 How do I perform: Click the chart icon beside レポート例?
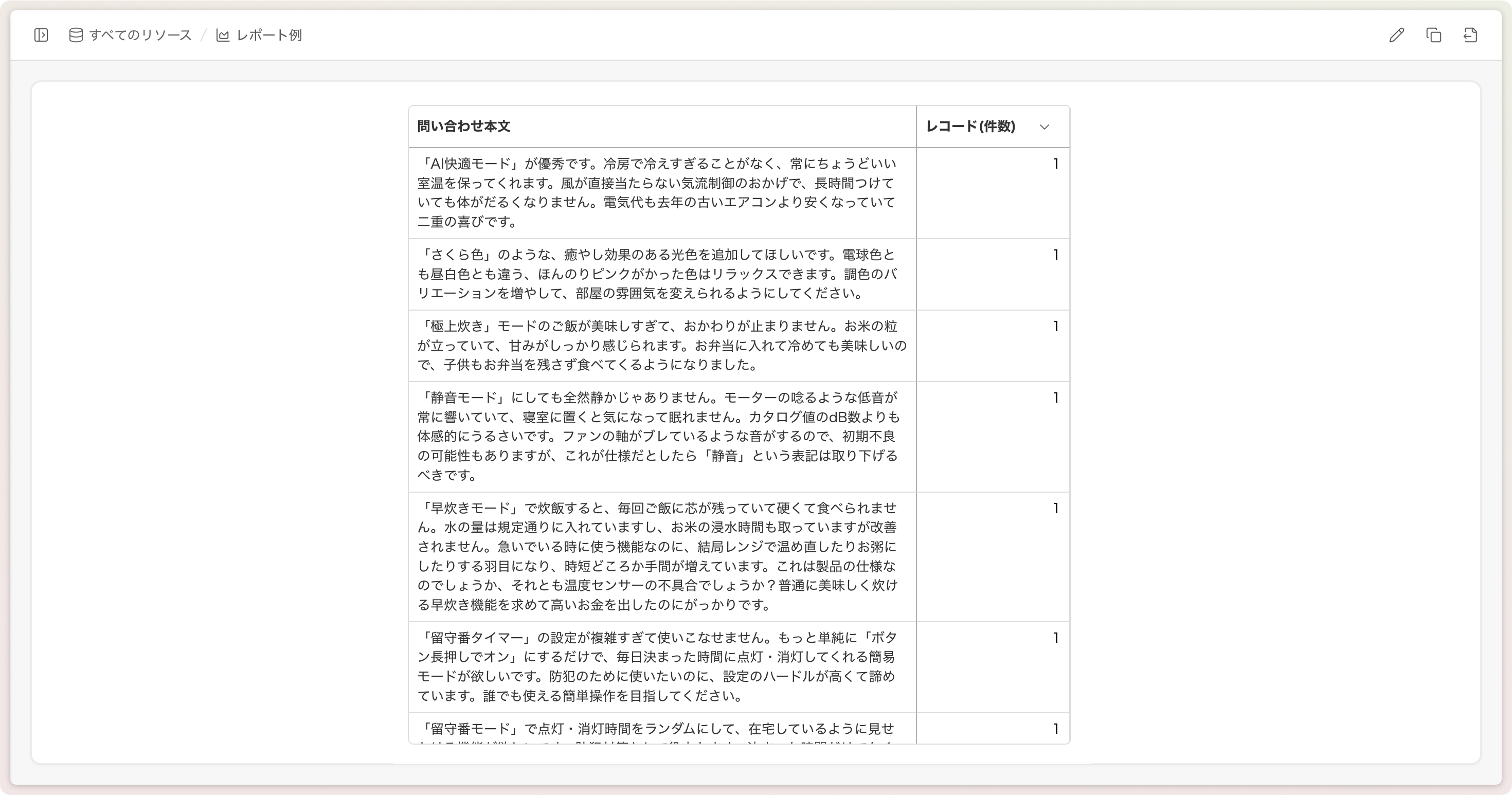pyautogui.click(x=223, y=35)
